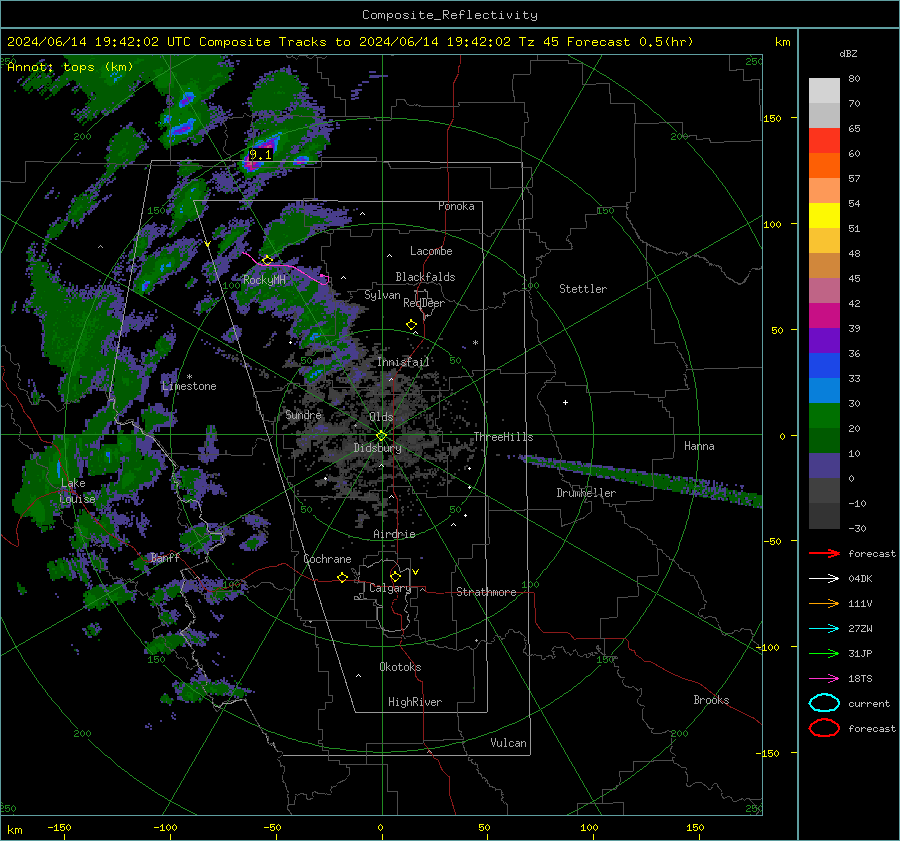Click the Lacombe city label
Screen dimensions: 900x841
coord(431,251)
